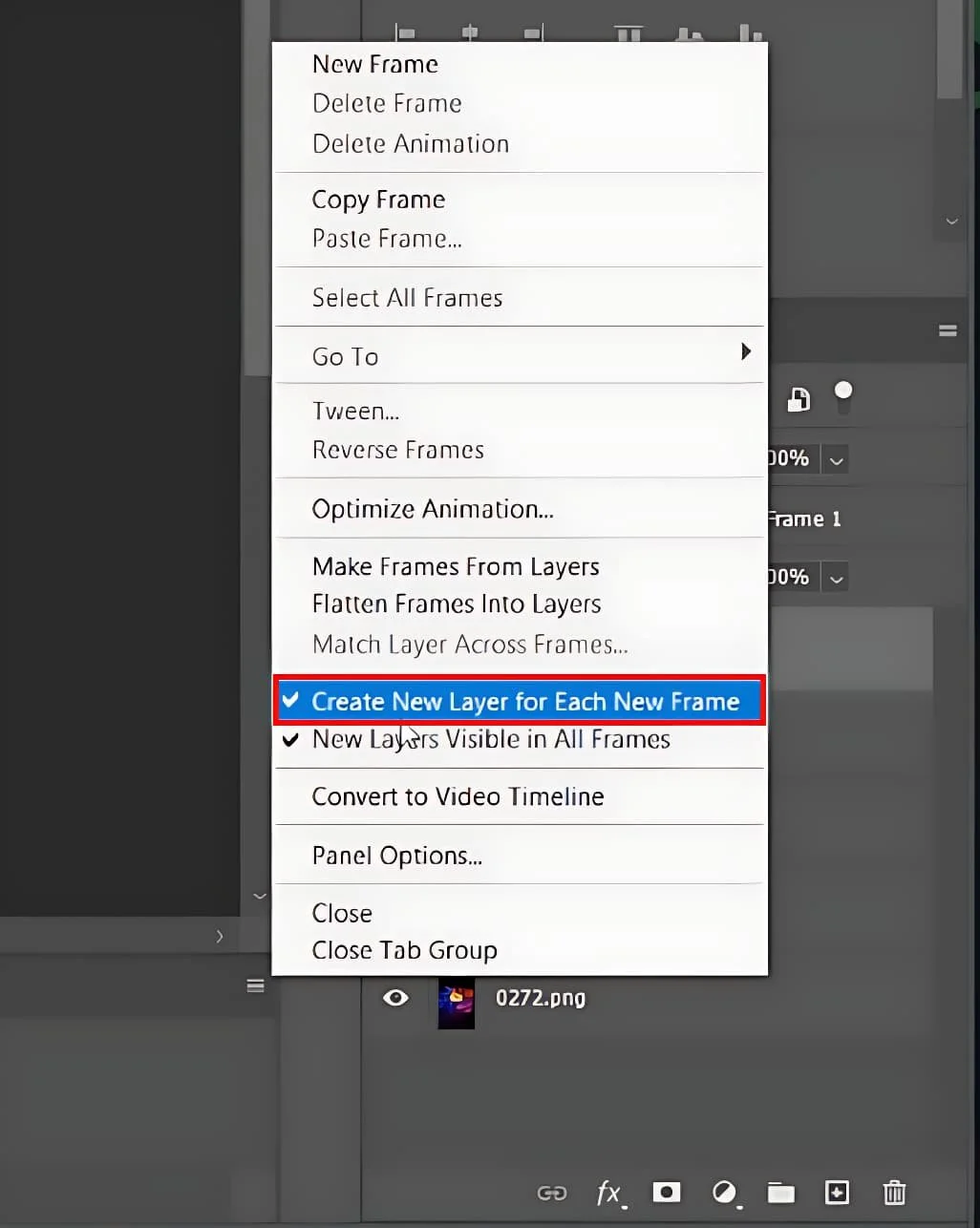This screenshot has width=980, height=1228.
Task: Open Optimize Animation settings
Action: point(433,508)
